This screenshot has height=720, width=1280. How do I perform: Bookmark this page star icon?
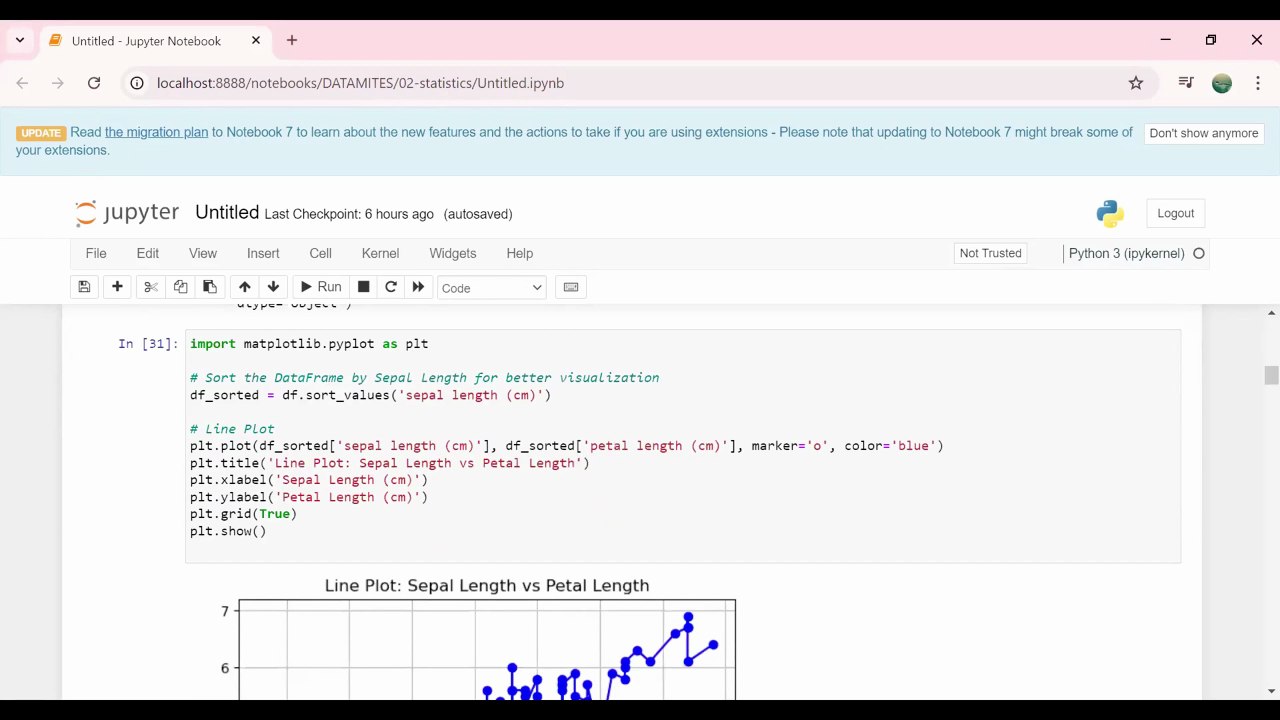1136,83
